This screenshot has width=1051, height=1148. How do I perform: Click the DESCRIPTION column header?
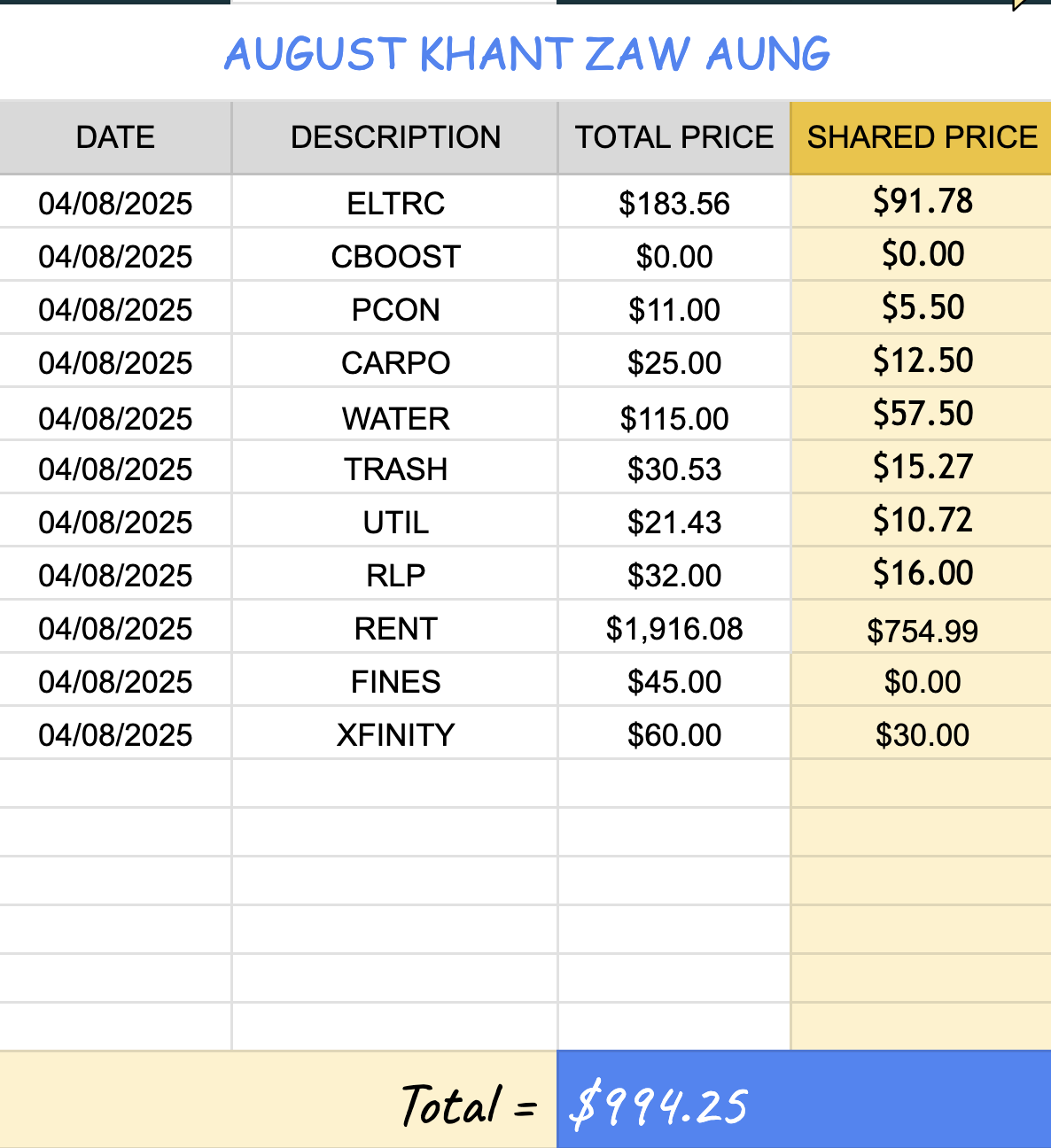click(395, 137)
